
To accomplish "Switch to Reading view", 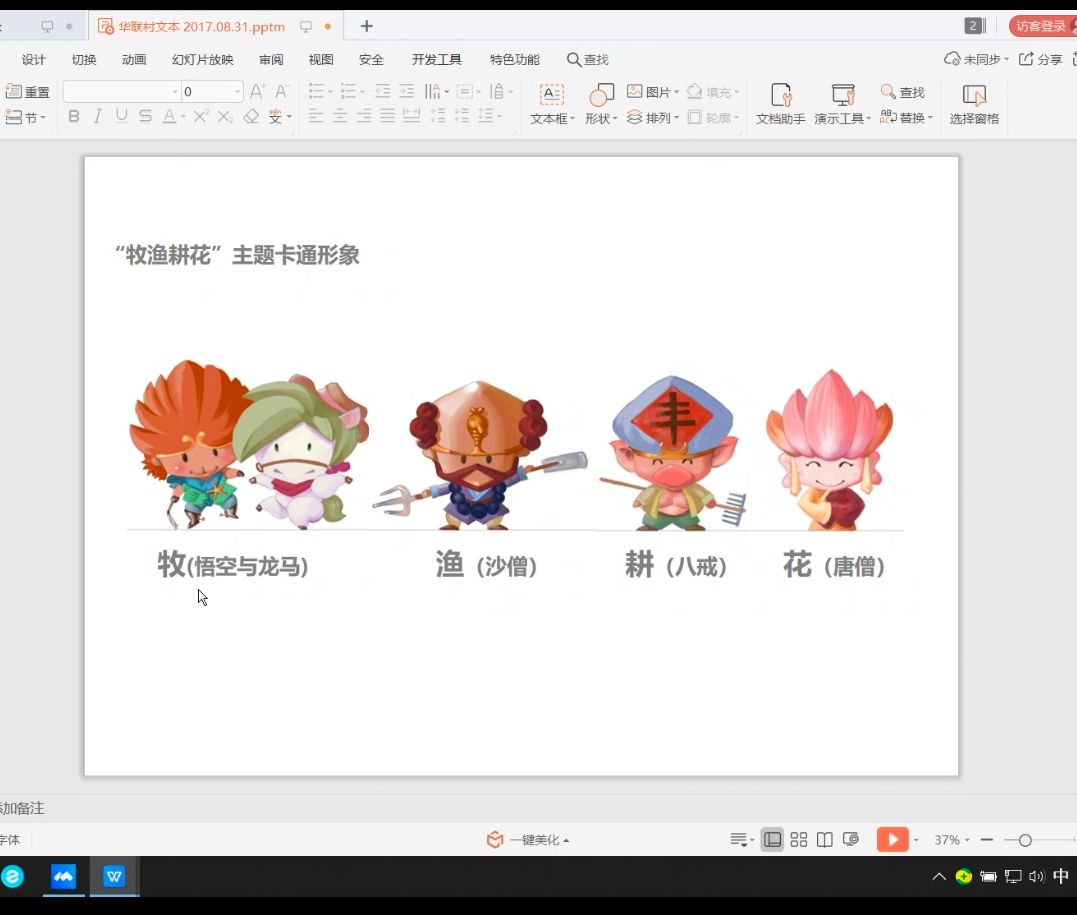I will pos(824,839).
